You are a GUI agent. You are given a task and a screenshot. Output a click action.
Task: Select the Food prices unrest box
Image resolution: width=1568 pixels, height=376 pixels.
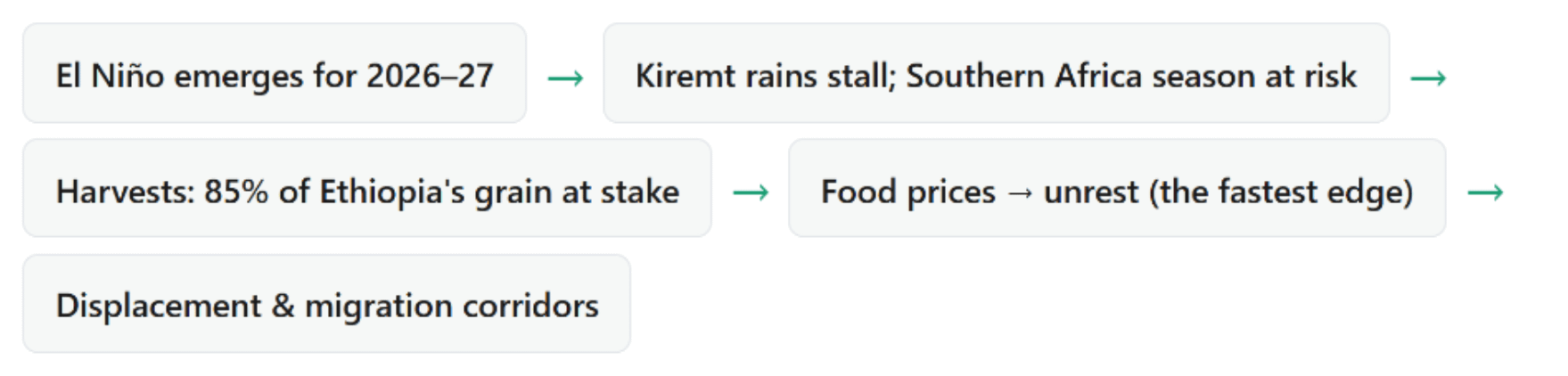[1117, 188]
